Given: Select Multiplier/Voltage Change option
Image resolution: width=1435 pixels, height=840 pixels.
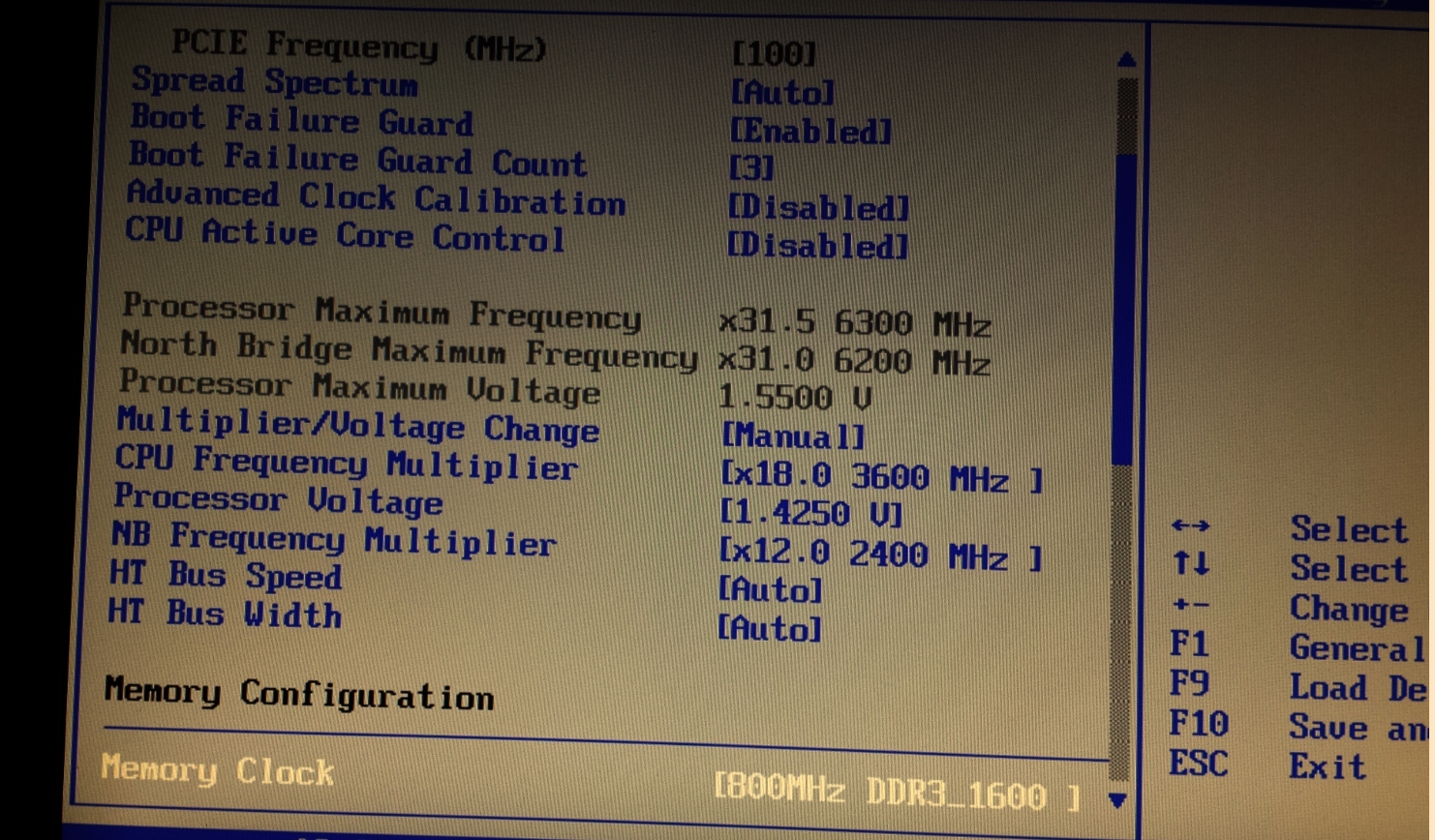Looking at the screenshot, I should (357, 426).
